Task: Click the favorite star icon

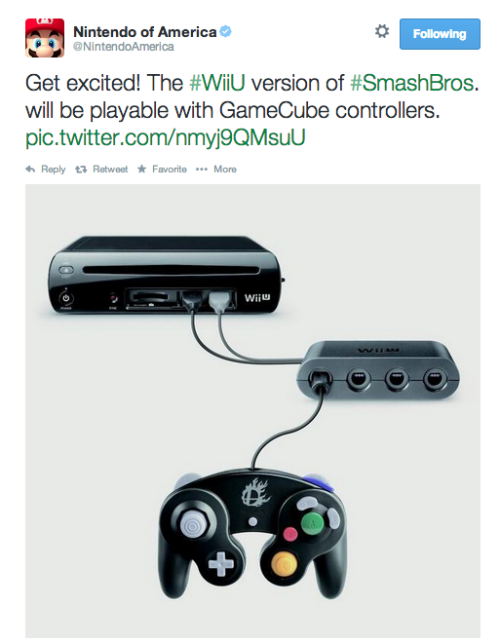Action: (142, 169)
